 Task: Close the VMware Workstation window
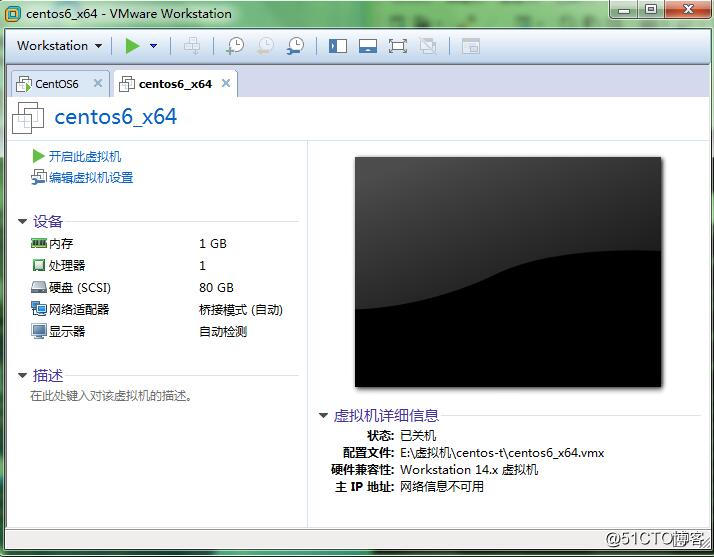[x=688, y=10]
